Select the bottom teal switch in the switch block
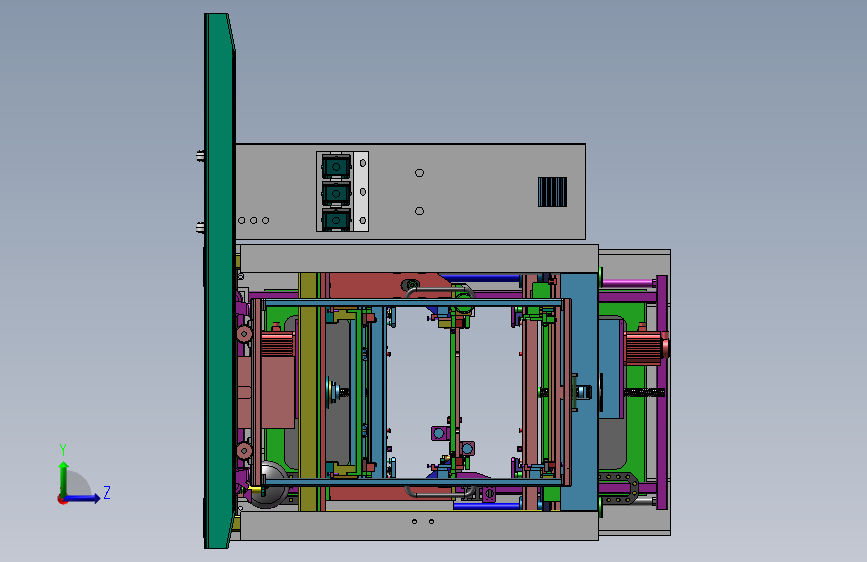The height and width of the screenshot is (562, 867). click(x=336, y=220)
